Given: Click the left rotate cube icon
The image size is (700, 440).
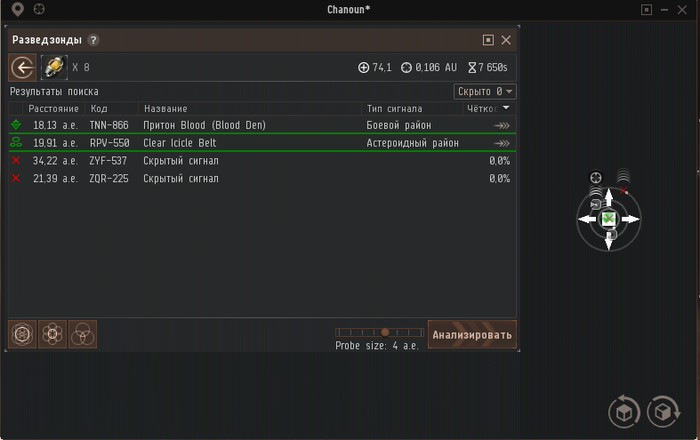Looking at the screenshot, I should pyautogui.click(x=624, y=411).
